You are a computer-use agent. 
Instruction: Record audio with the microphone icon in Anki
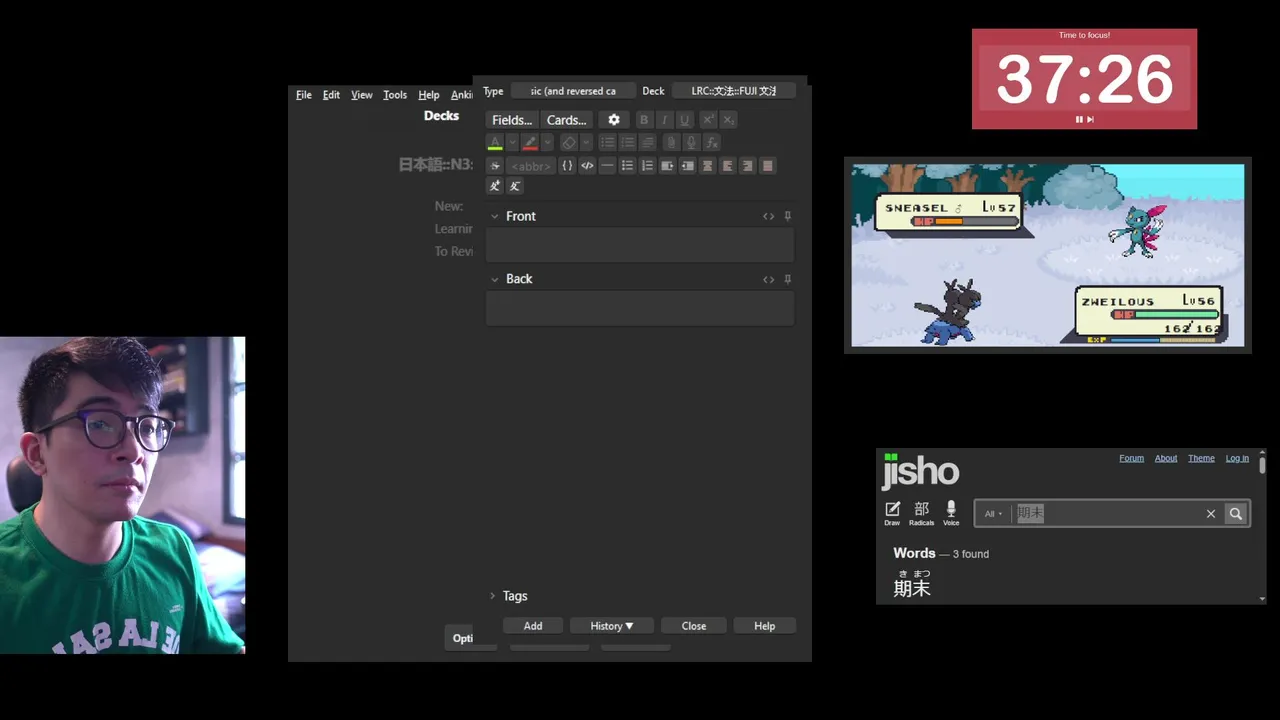(x=691, y=143)
